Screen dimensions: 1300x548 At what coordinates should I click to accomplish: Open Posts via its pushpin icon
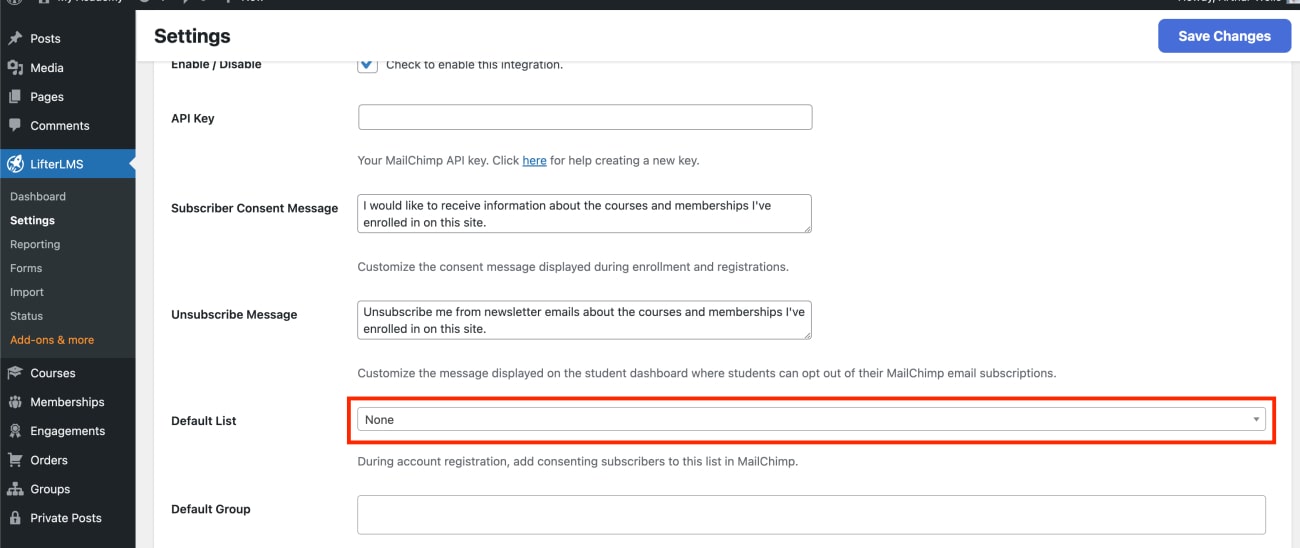(15, 39)
